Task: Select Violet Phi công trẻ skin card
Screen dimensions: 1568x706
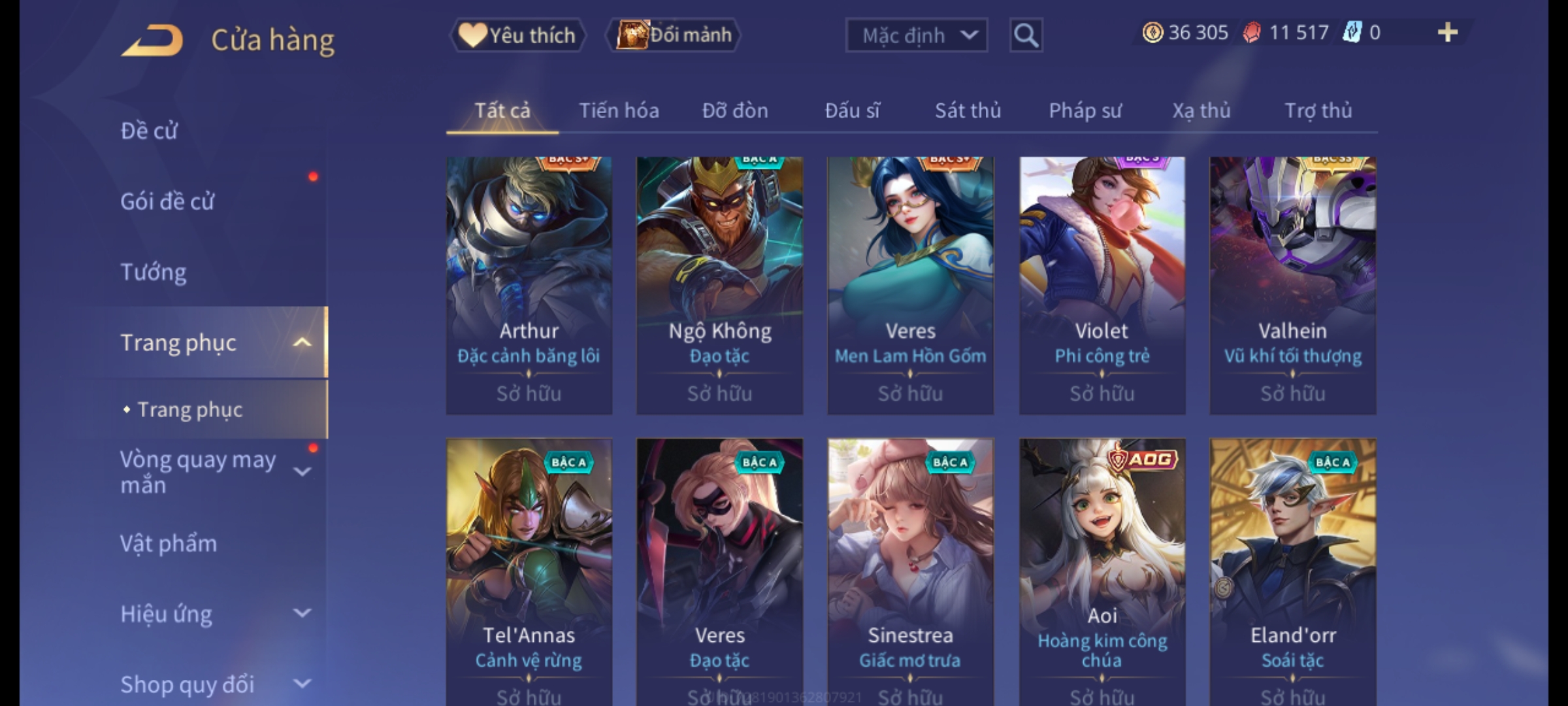Action: pos(1102,285)
